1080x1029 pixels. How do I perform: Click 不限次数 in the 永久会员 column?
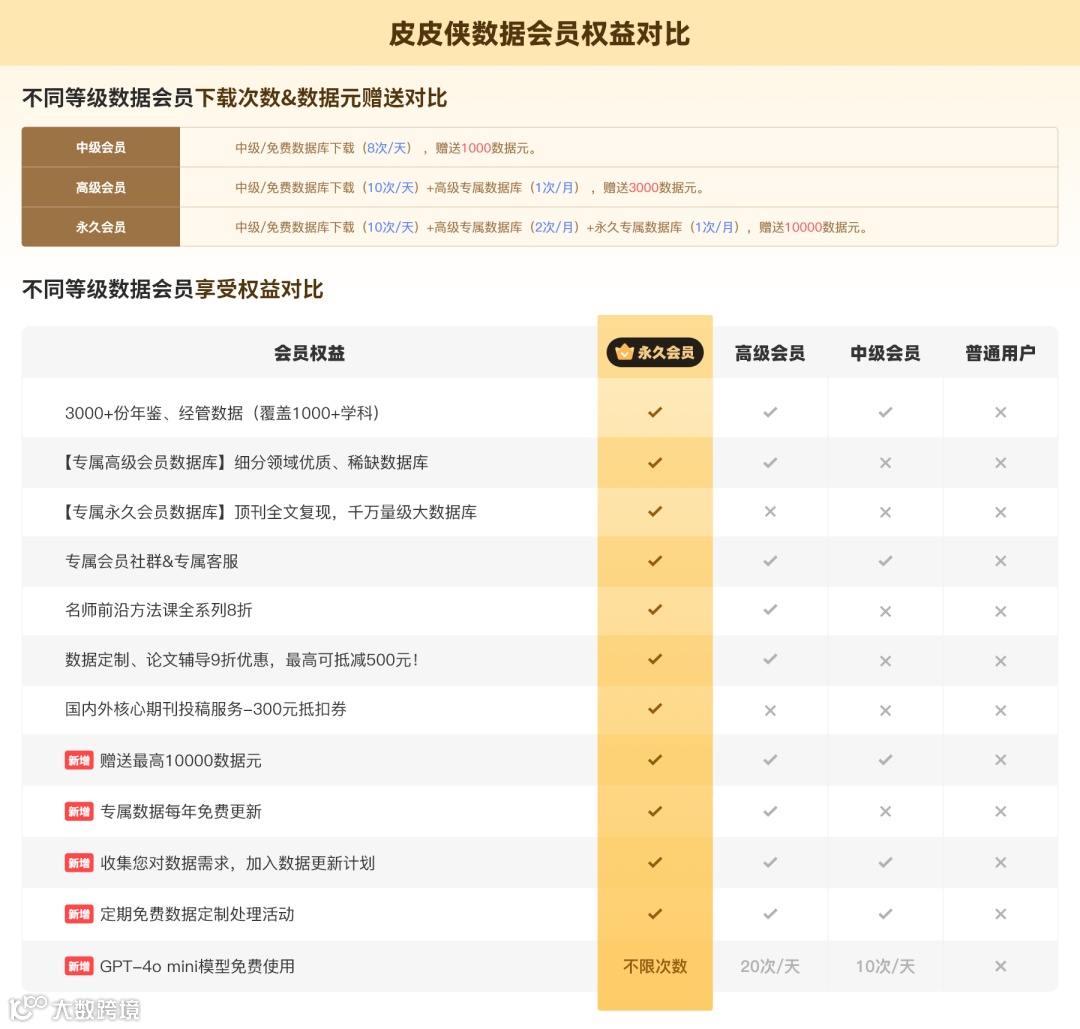click(x=654, y=966)
